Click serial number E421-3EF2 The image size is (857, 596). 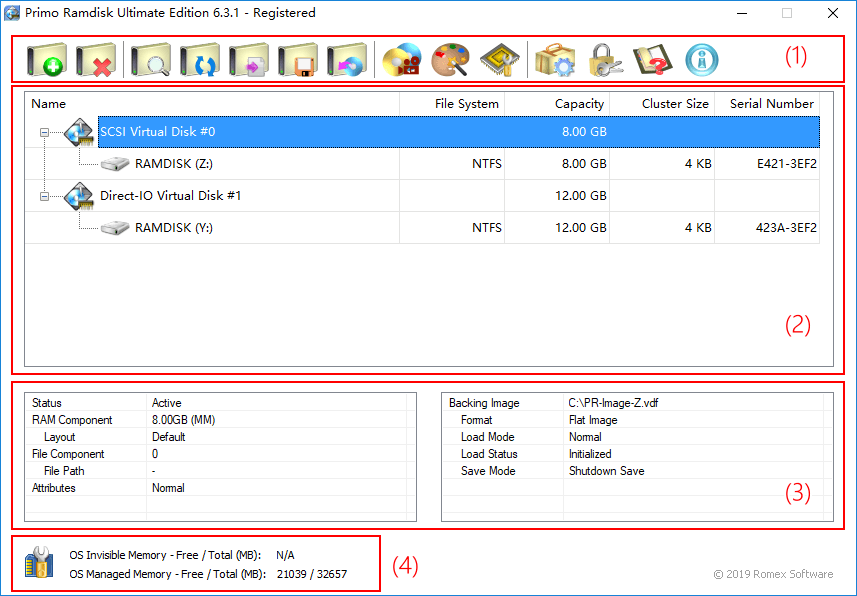click(x=786, y=163)
